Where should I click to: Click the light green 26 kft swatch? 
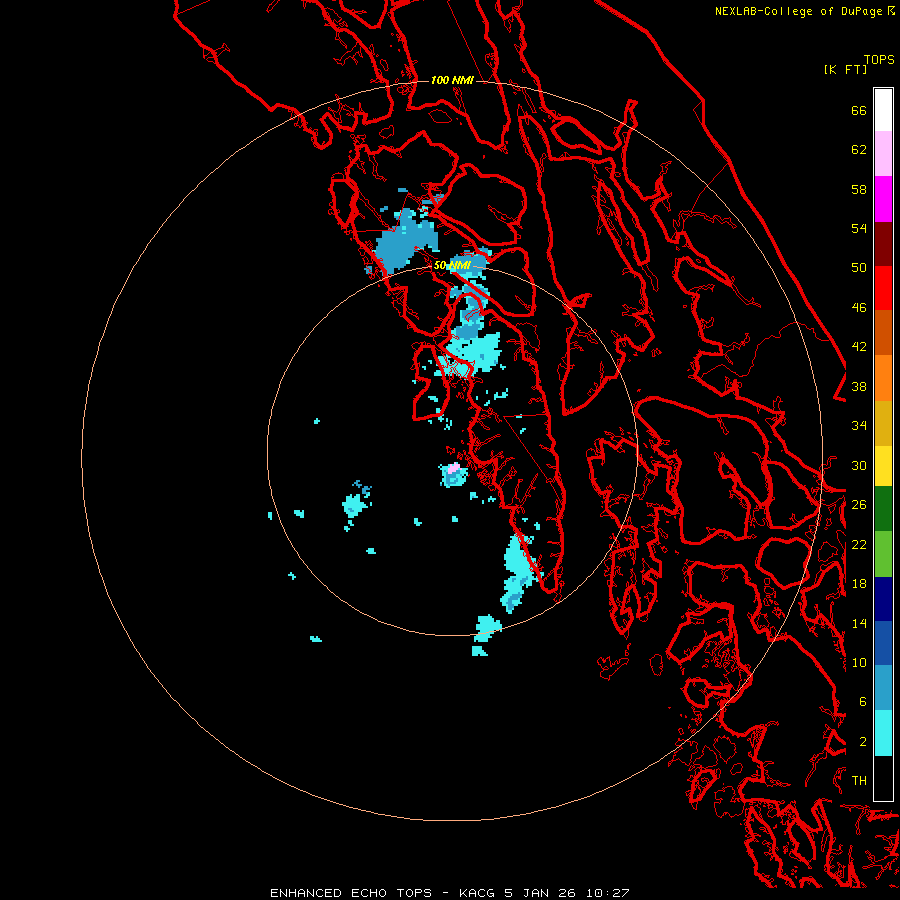(x=883, y=554)
